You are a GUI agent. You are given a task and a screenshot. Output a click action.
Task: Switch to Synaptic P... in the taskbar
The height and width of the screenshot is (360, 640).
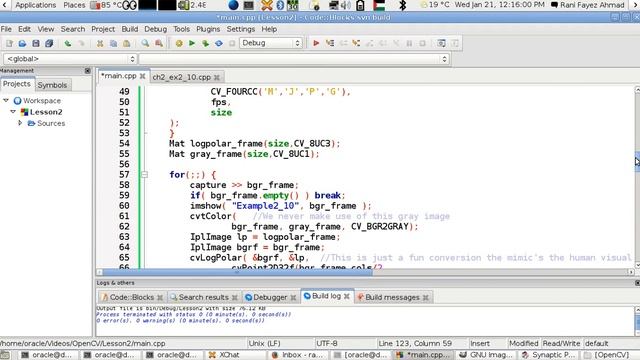[548, 355]
